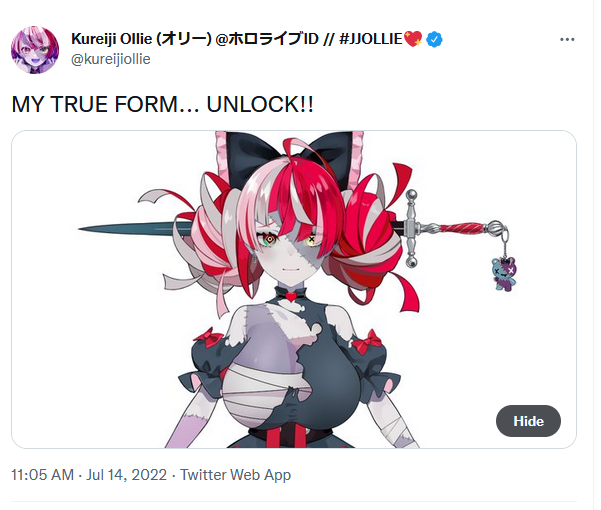Open Kureiji Ollie's profile avatar
The width and height of the screenshot is (601, 510).
click(x=35, y=50)
